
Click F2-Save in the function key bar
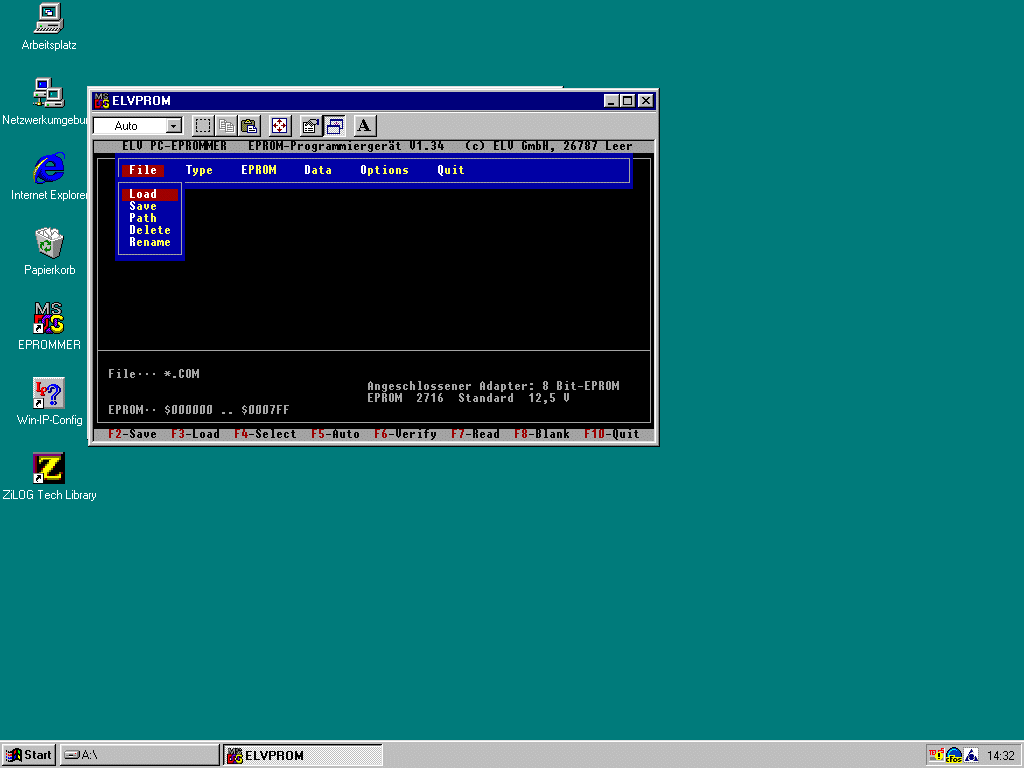(133, 434)
